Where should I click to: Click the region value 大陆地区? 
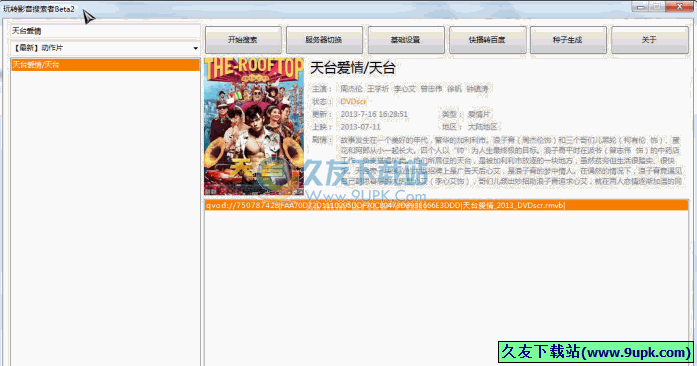pyautogui.click(x=482, y=127)
